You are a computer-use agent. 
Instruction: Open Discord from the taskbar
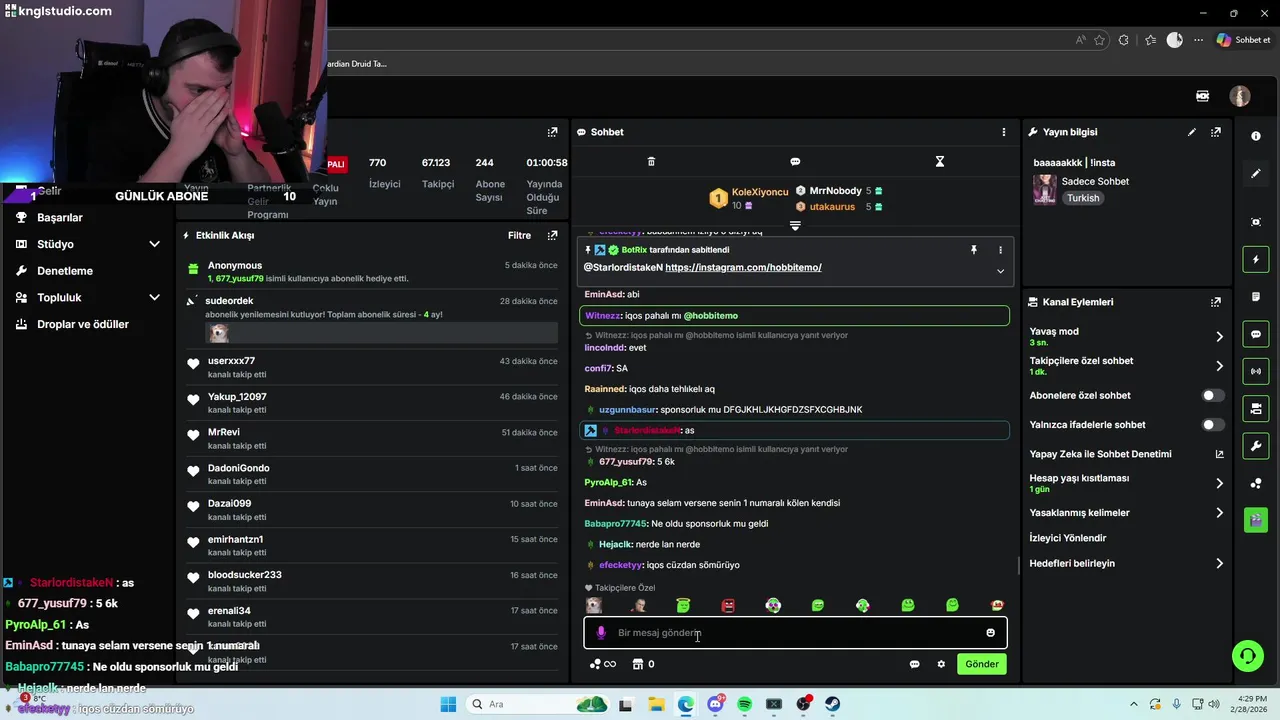[715, 704]
